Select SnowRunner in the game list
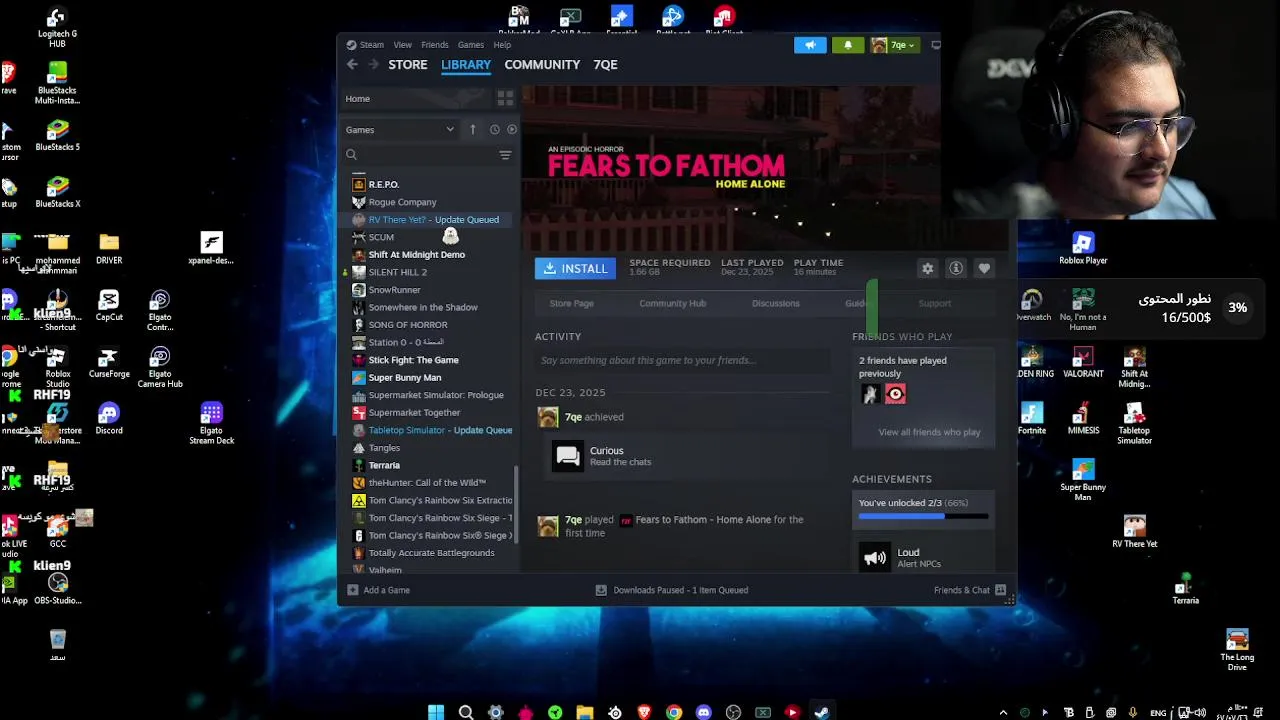1280x720 pixels. coord(394,290)
